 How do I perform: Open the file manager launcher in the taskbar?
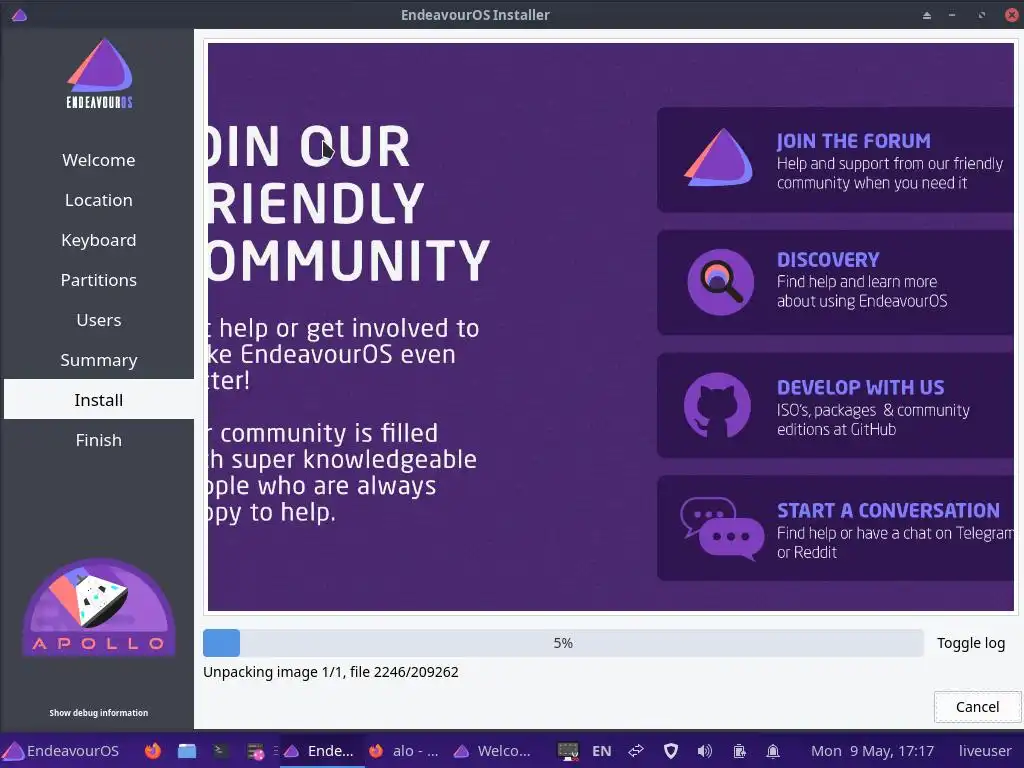187,751
